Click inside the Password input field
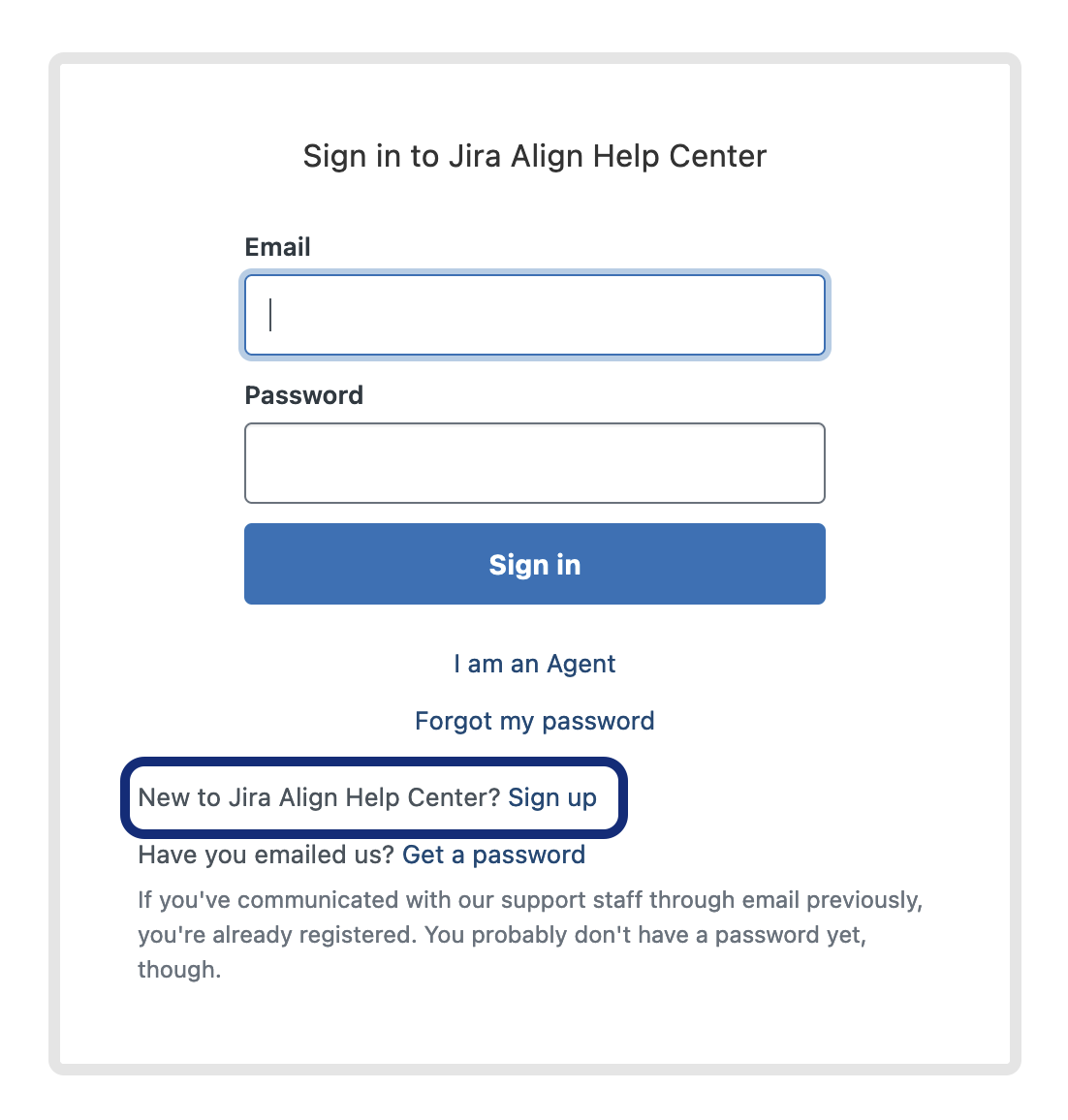 534,463
